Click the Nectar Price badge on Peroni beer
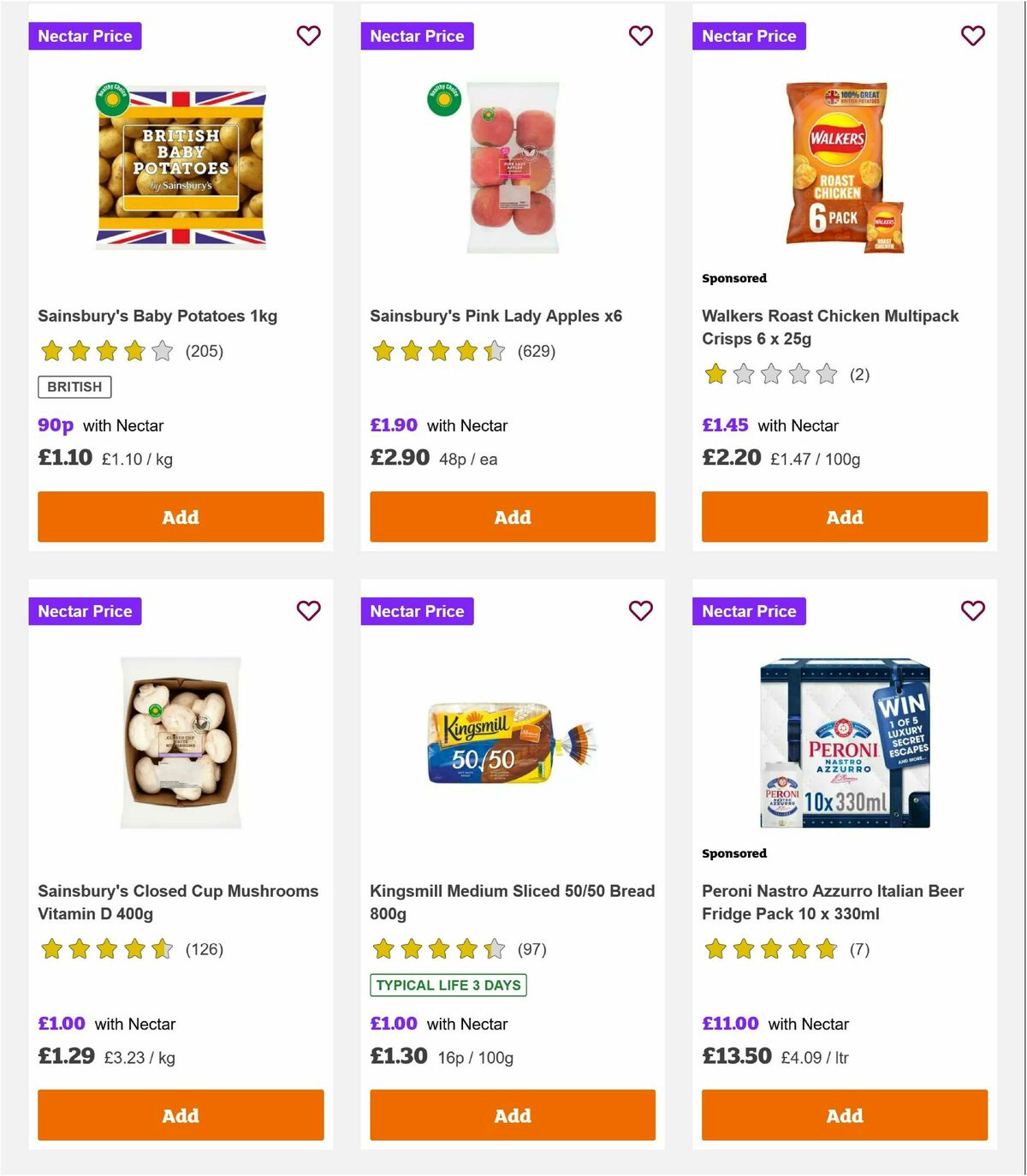Viewport: 1027px width, 1176px height. click(748, 611)
